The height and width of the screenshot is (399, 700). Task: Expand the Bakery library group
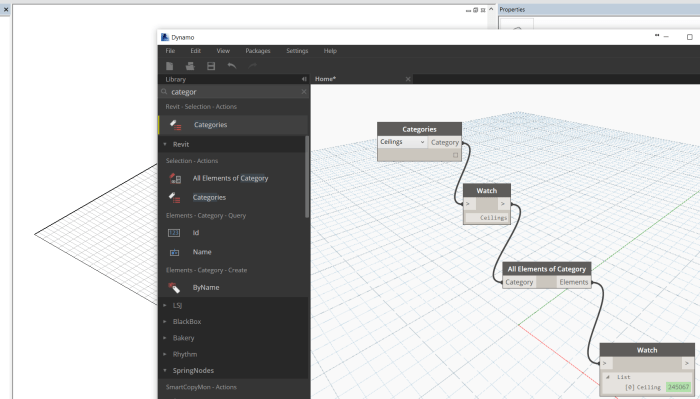click(x=165, y=338)
